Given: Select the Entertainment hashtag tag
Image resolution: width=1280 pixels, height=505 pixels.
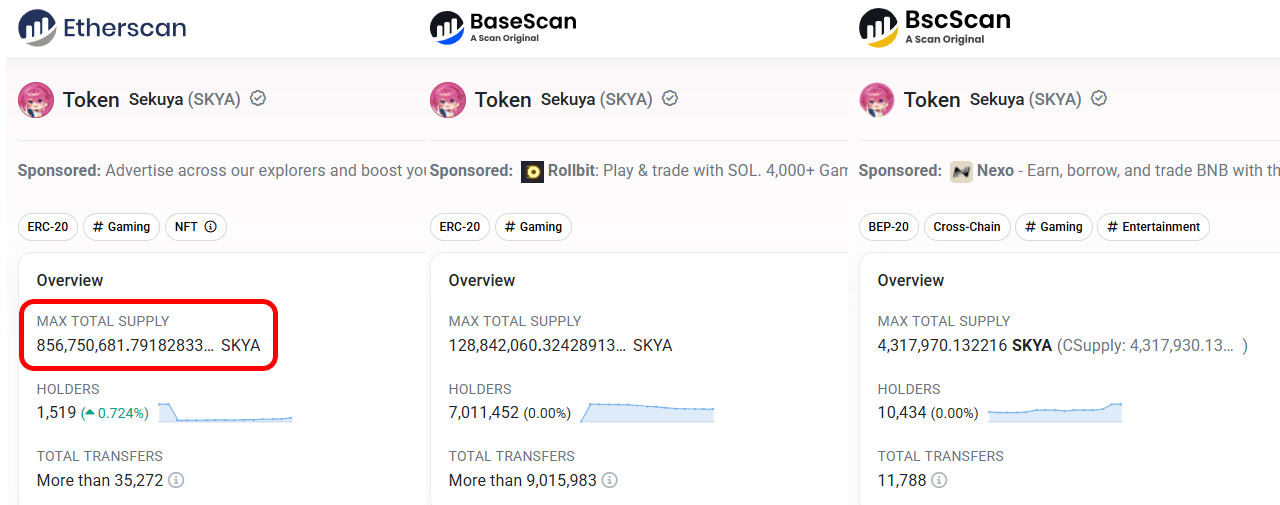Looking at the screenshot, I should (1153, 227).
